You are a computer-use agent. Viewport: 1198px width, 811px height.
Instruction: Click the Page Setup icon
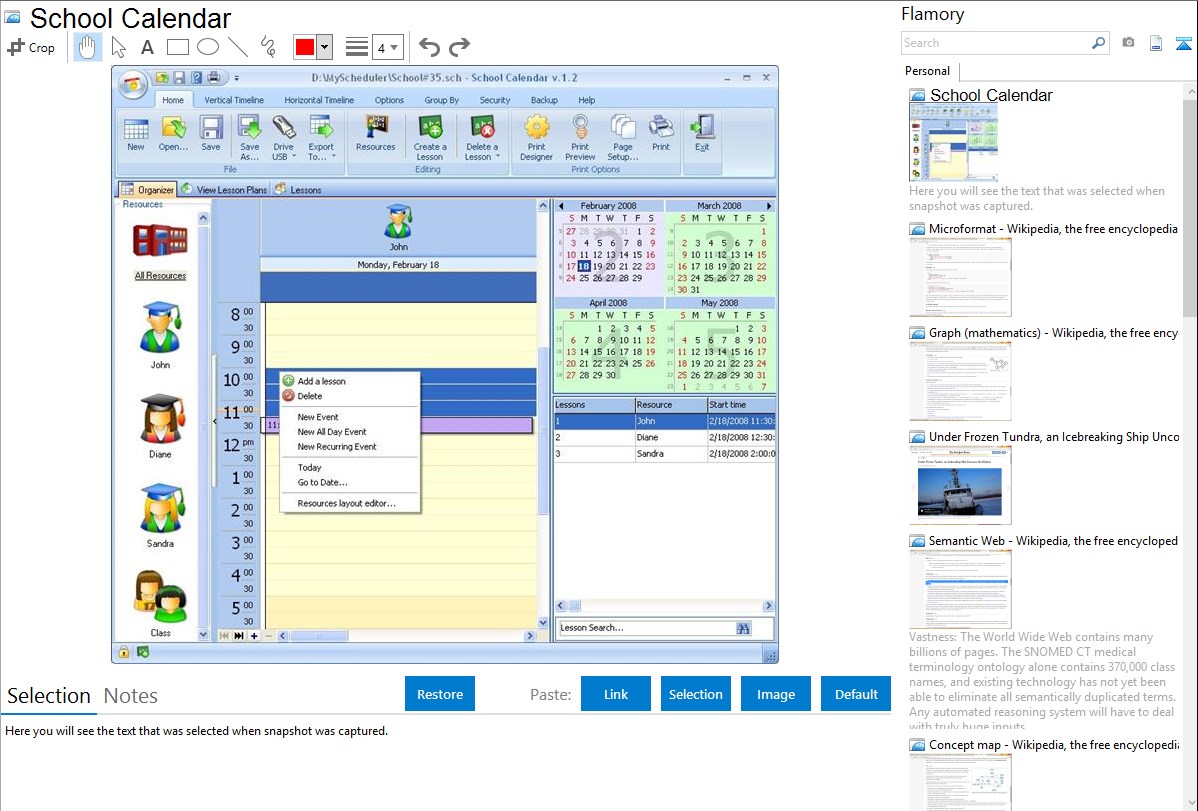point(623,138)
